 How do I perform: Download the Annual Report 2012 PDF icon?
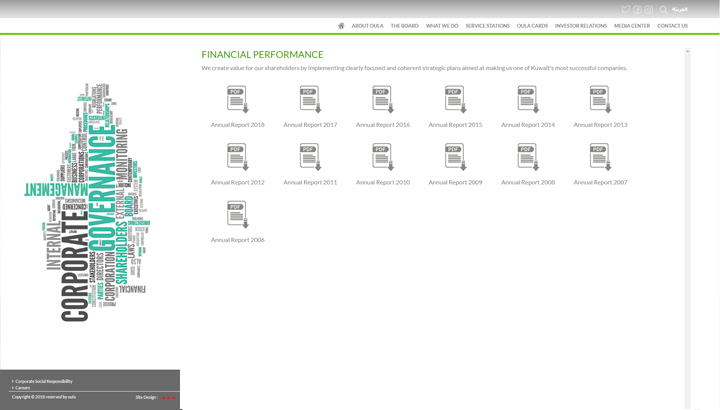coord(238,157)
